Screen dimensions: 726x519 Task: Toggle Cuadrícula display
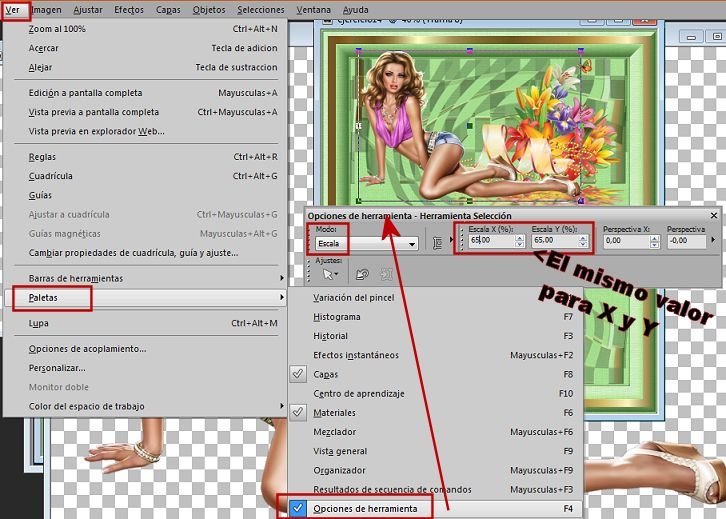[x=144, y=176]
